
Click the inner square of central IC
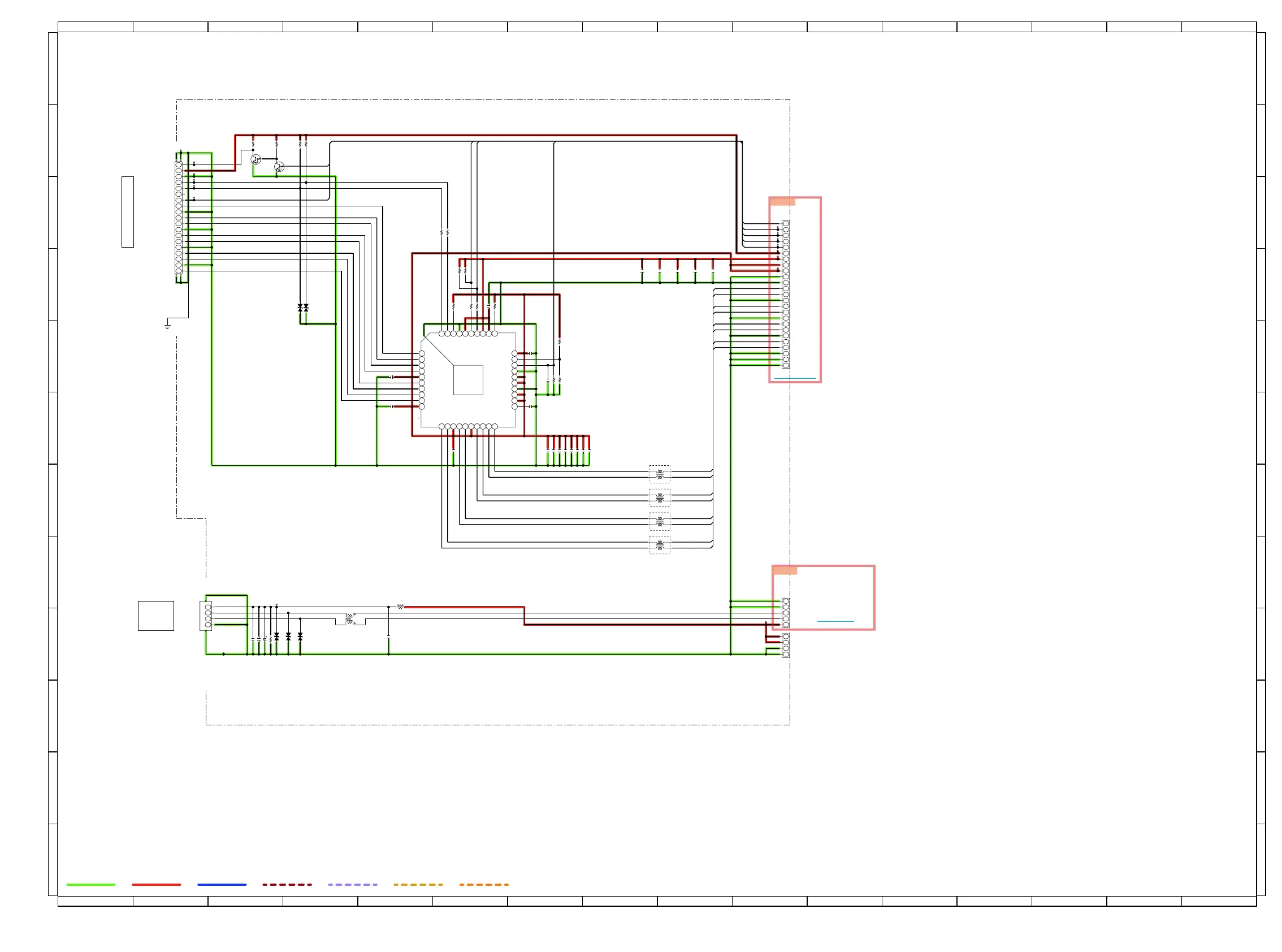[x=468, y=380]
